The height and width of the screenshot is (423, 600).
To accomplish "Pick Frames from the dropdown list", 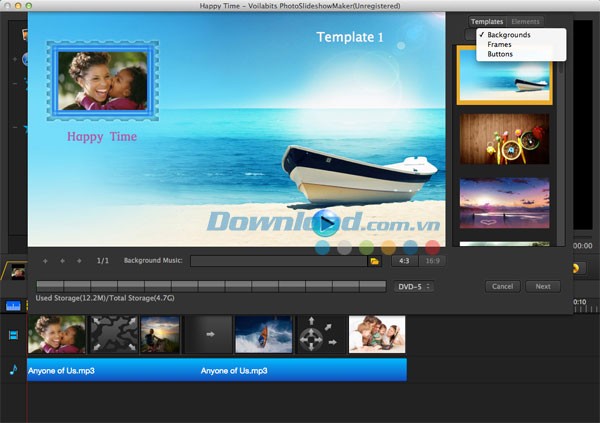I will pyautogui.click(x=500, y=45).
